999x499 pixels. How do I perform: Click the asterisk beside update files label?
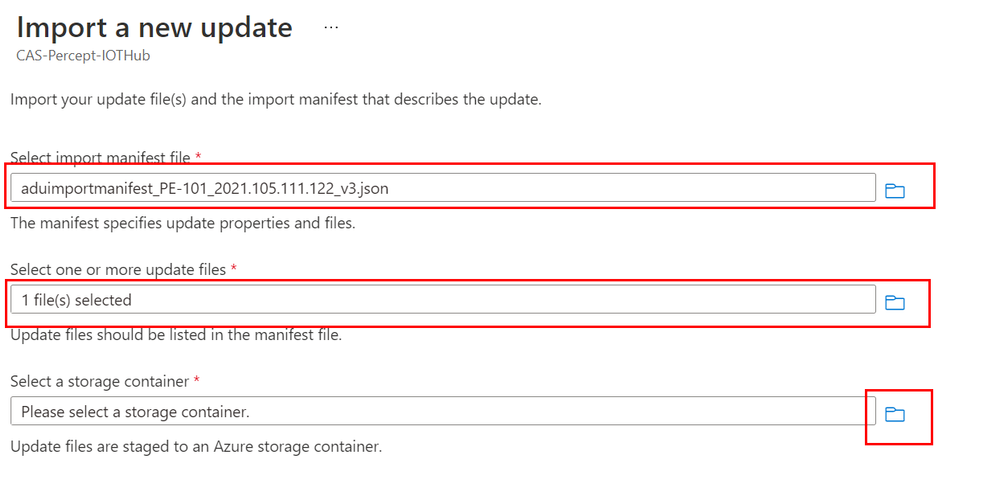(234, 268)
